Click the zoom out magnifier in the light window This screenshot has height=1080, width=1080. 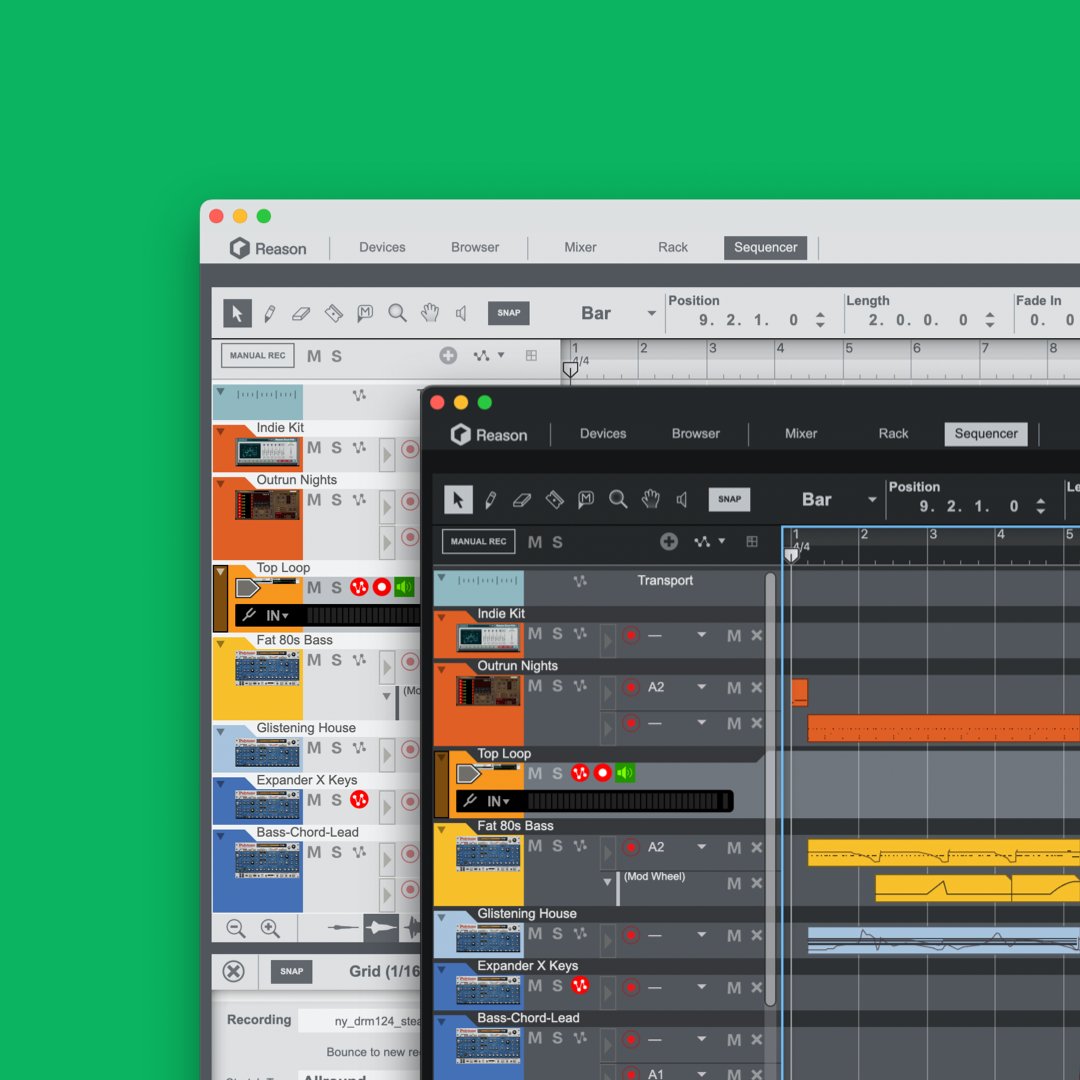[x=236, y=928]
